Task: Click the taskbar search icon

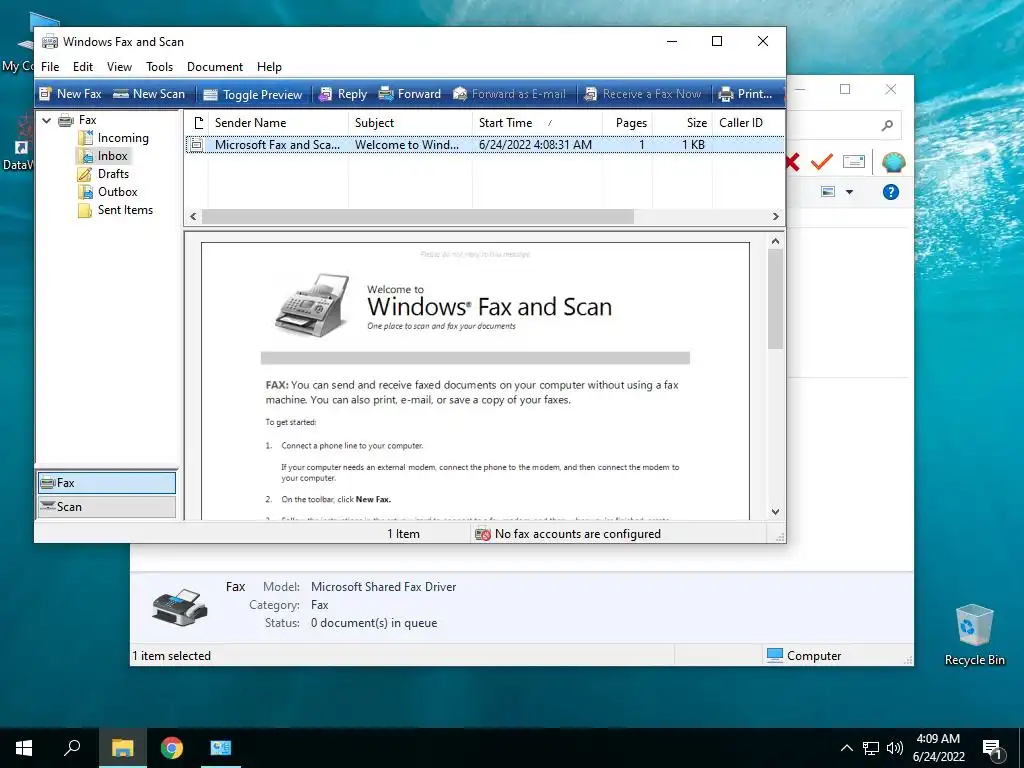Action: click(x=72, y=748)
